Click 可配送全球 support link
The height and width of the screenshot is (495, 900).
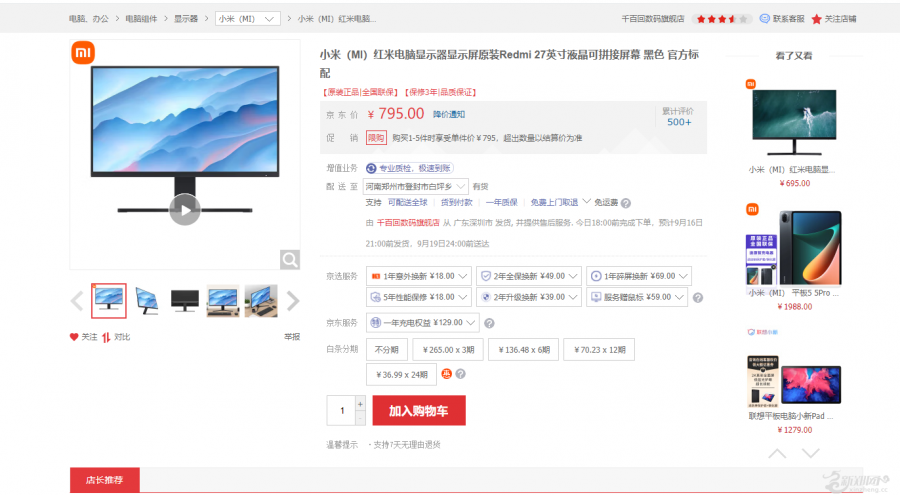point(408,203)
